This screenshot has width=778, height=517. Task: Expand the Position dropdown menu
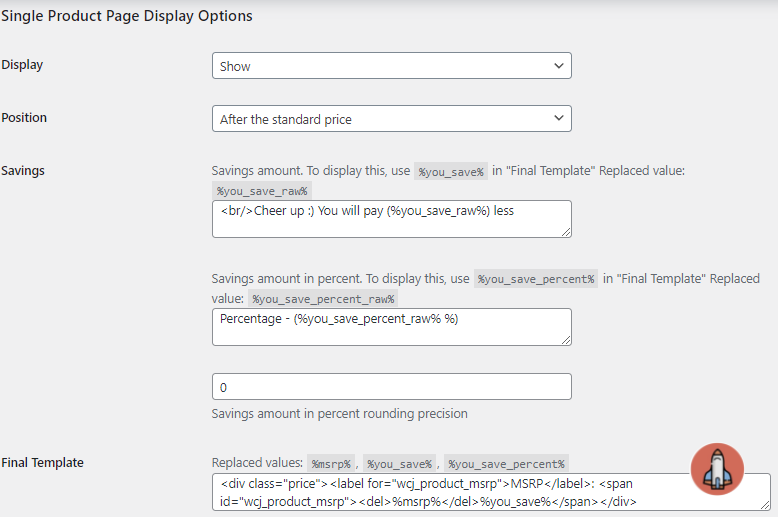(x=391, y=119)
